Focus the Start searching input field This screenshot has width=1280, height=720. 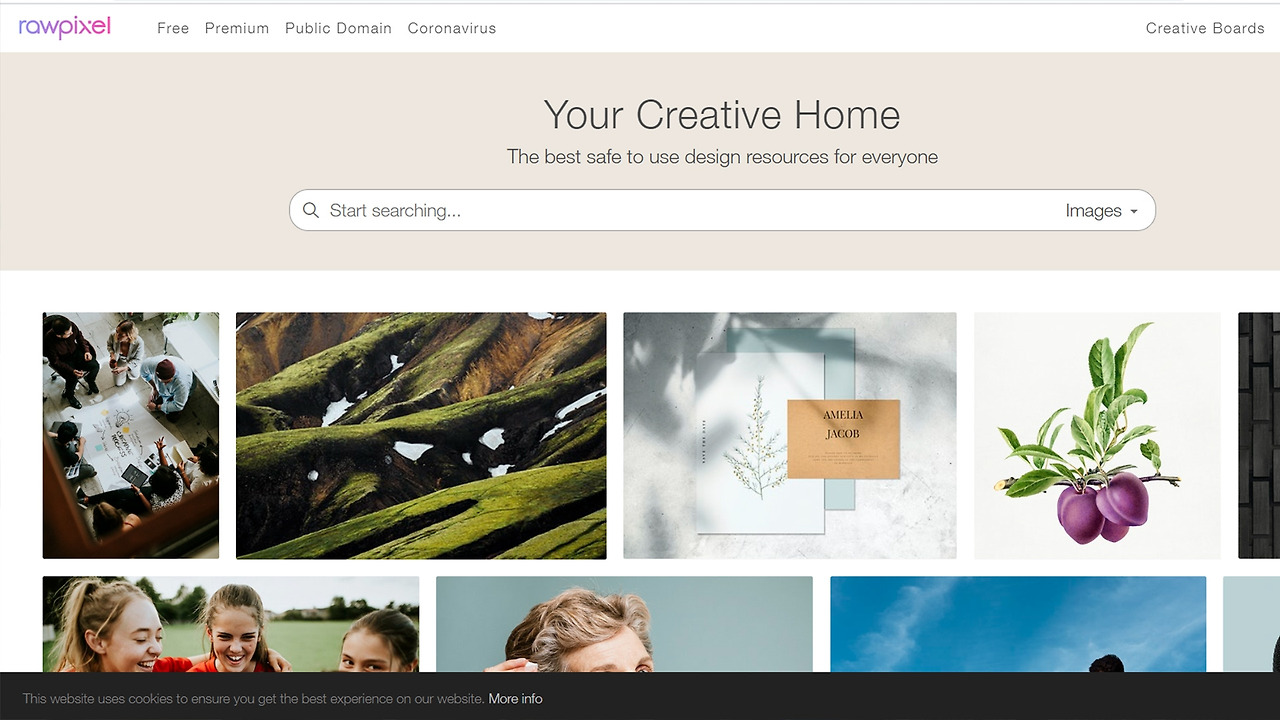690,211
